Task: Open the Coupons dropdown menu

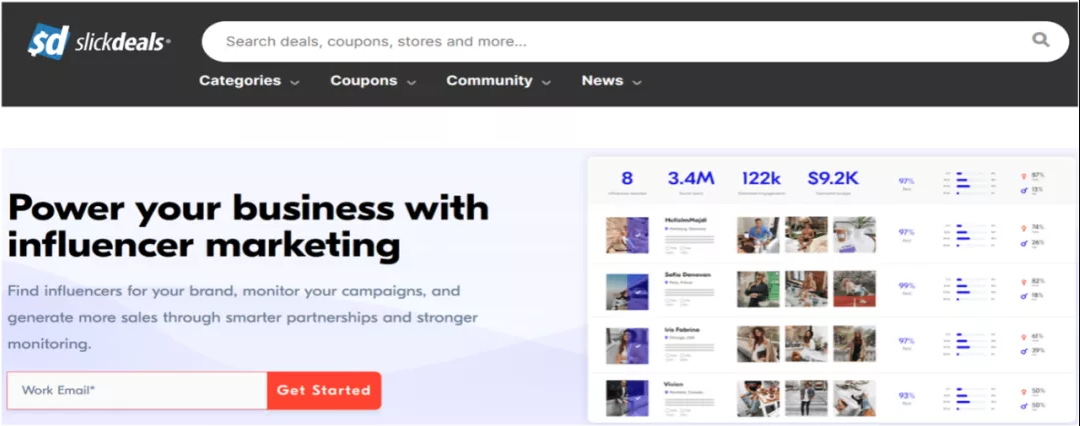Action: point(372,81)
